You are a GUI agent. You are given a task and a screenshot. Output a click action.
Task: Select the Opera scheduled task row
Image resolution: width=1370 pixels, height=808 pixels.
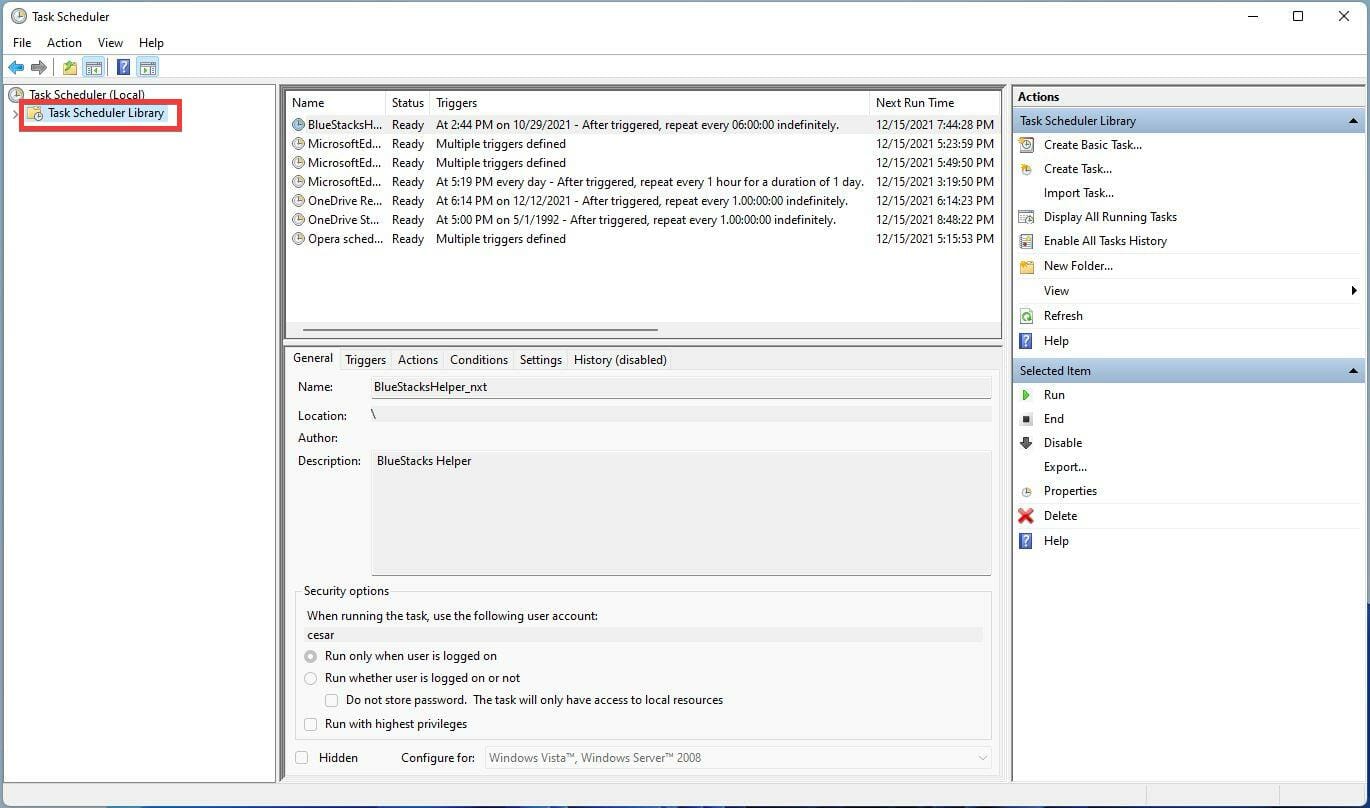(x=345, y=239)
